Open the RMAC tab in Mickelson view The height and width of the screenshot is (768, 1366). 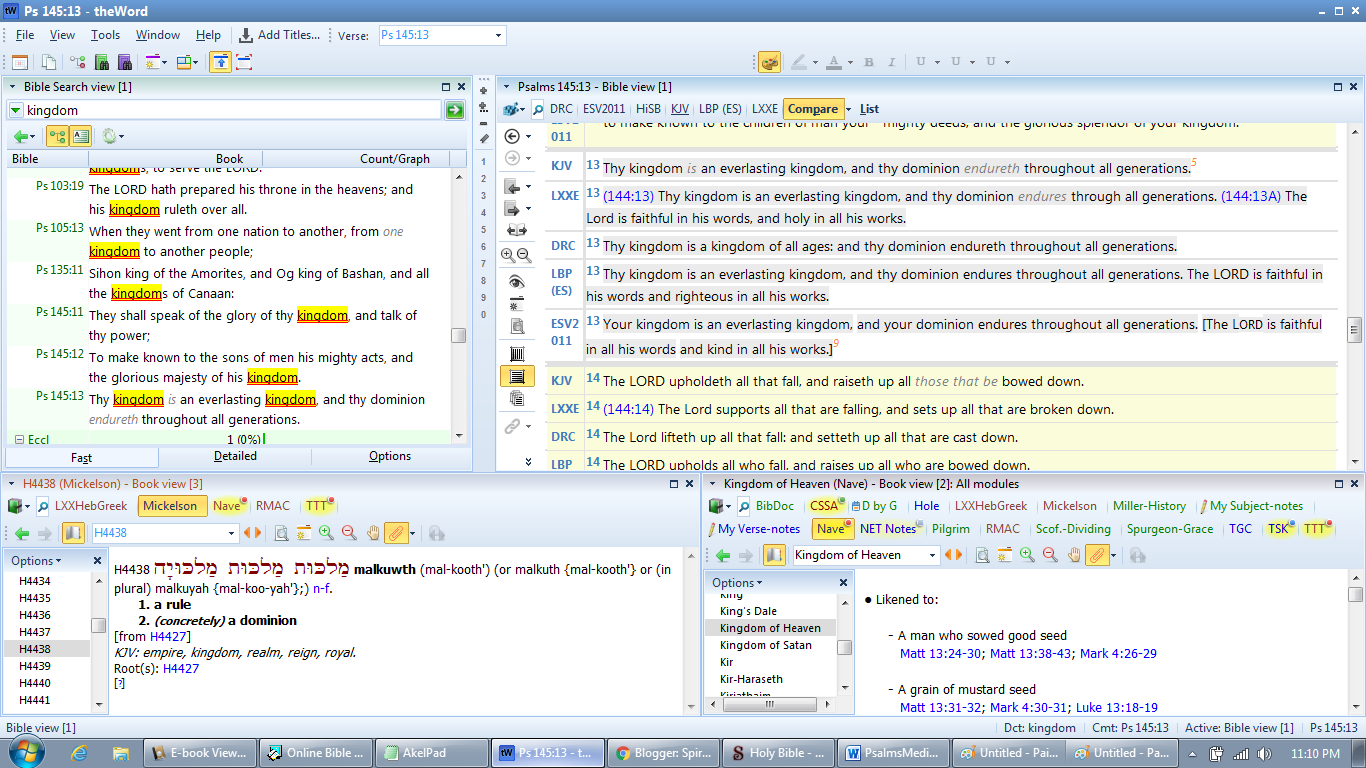[273, 506]
